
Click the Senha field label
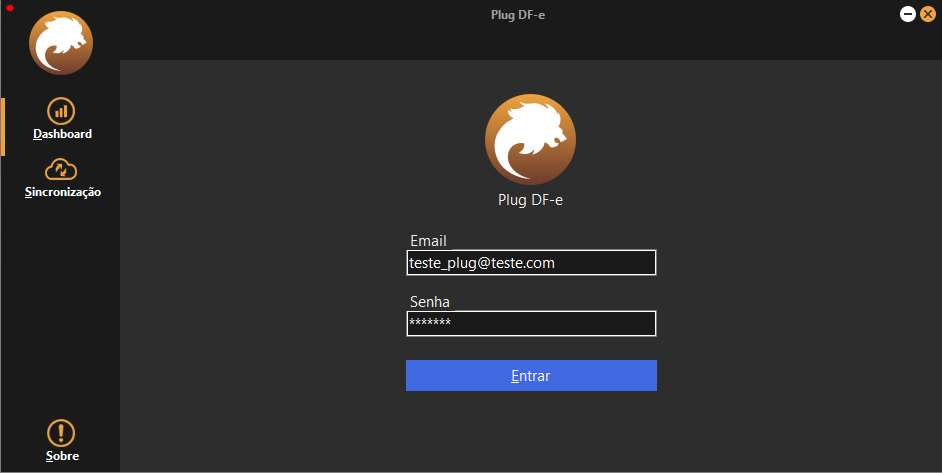430,301
